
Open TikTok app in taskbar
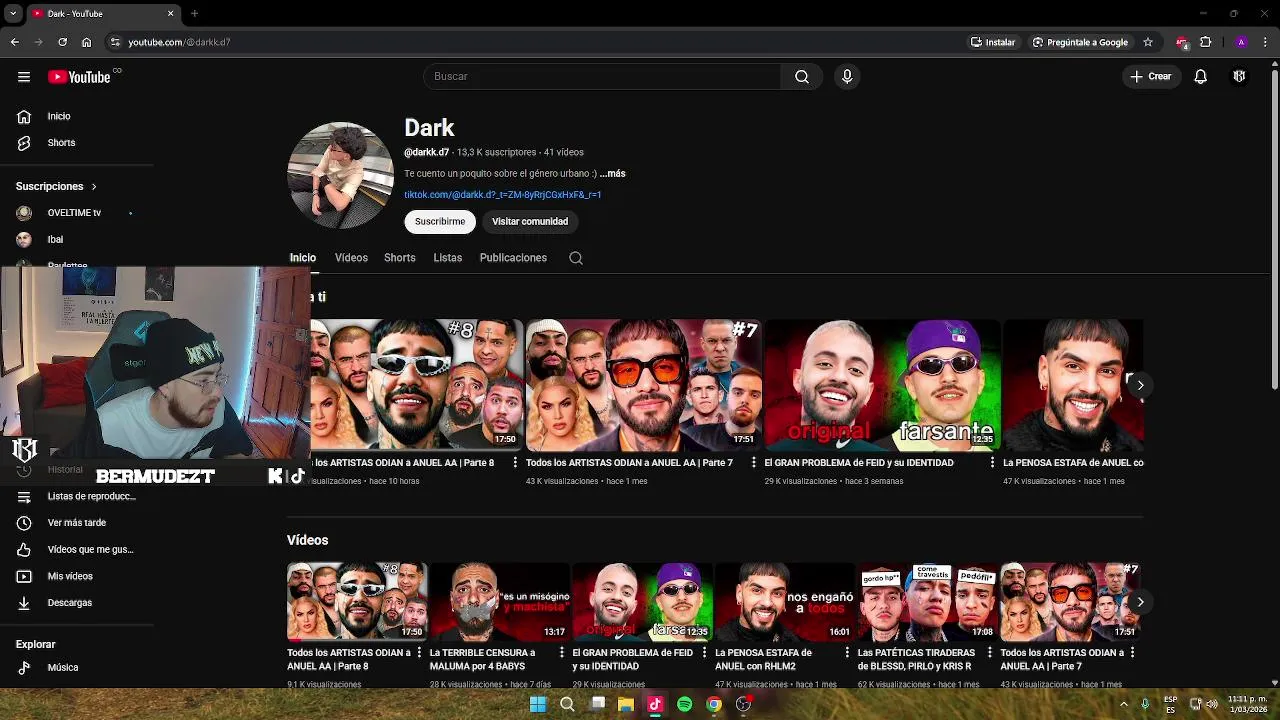pos(655,704)
